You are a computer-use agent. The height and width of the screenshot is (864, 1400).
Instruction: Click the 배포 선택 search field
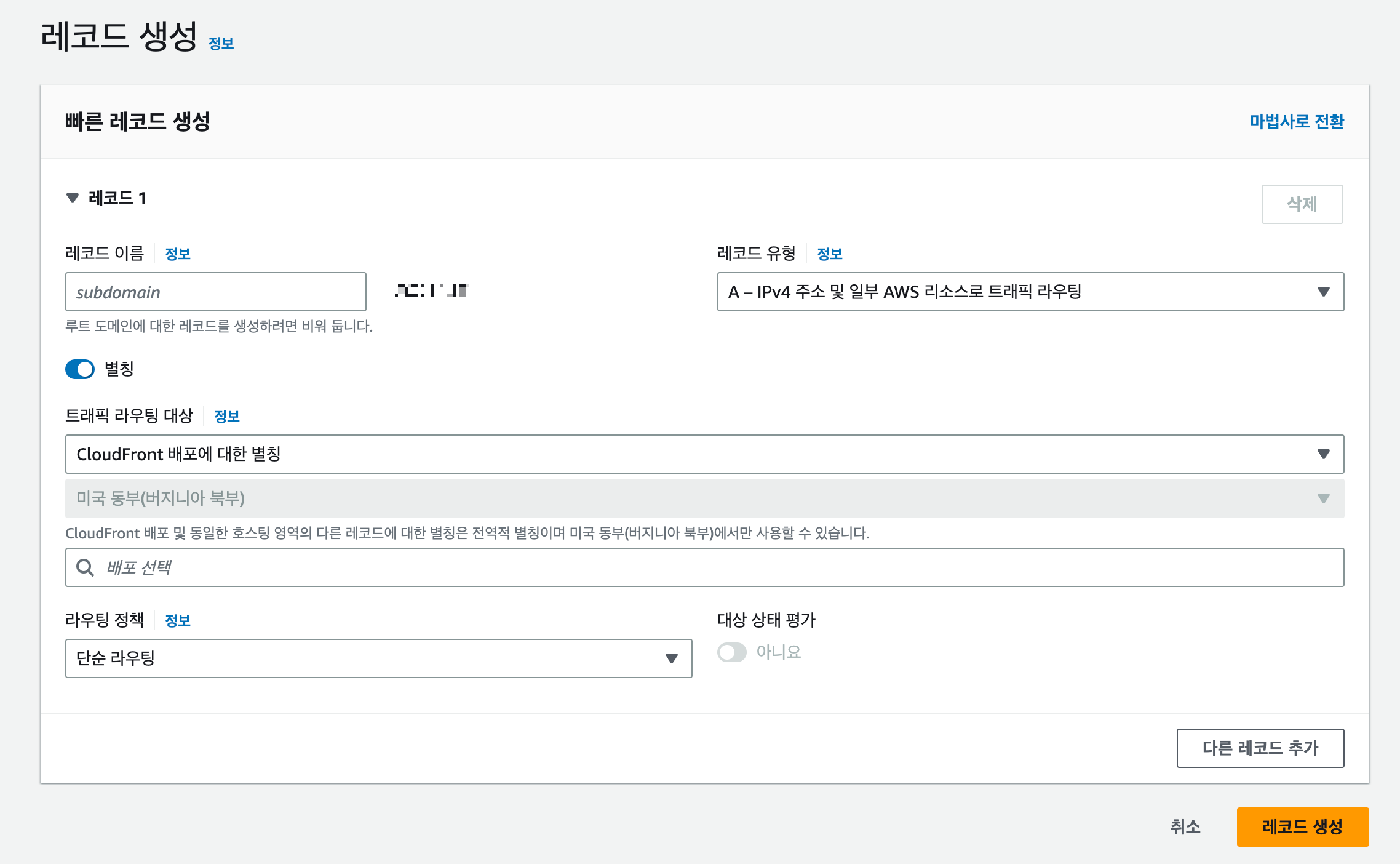tap(714, 567)
